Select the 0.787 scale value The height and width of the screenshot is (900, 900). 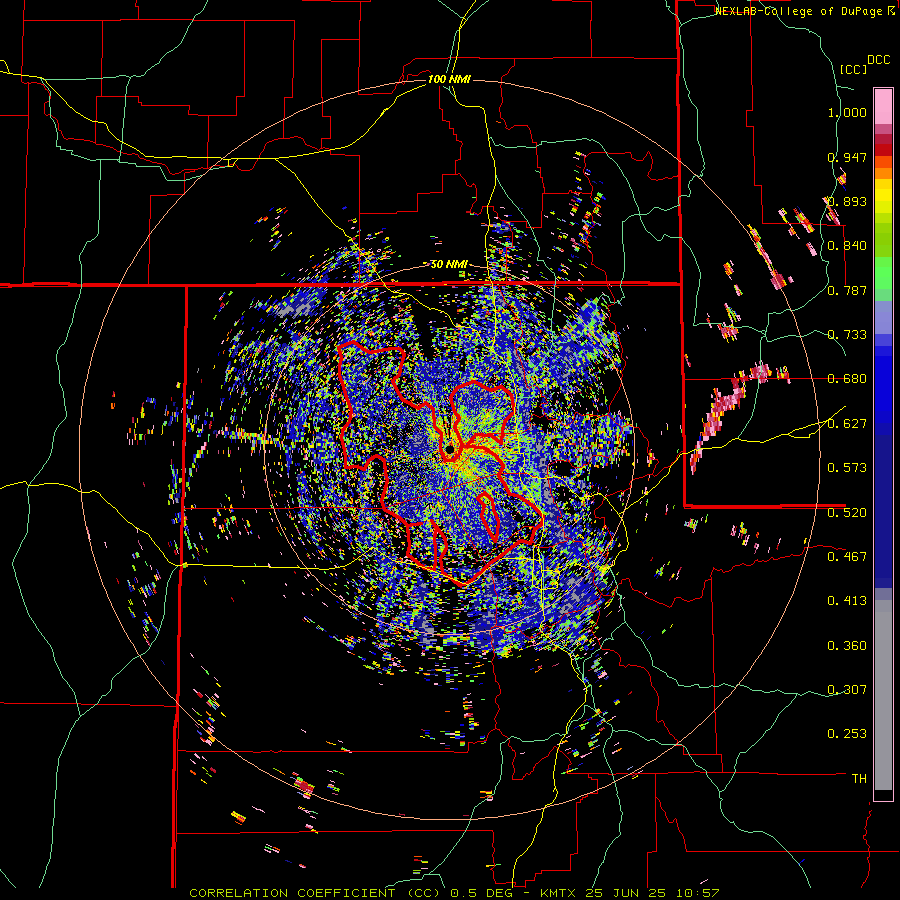[847, 290]
